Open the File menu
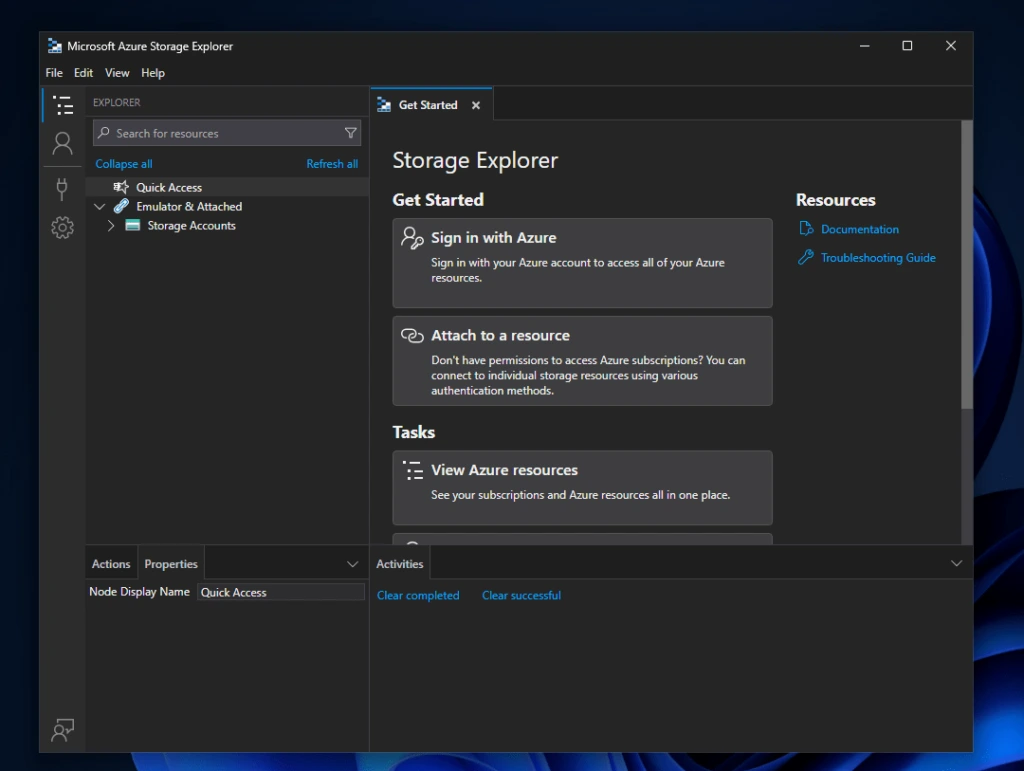Image resolution: width=1024 pixels, height=771 pixels. coord(54,72)
